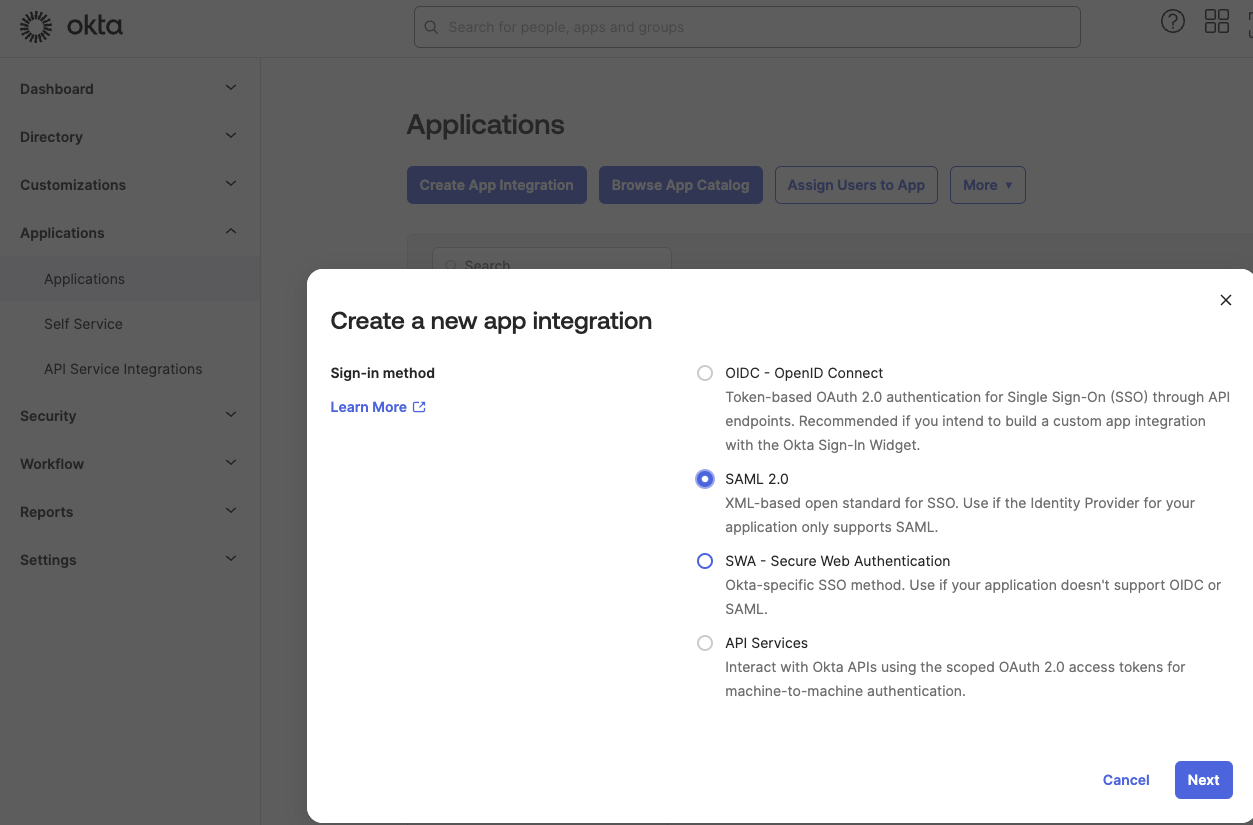Click 'XML-based open standard for SSO' description
This screenshot has width=1253, height=825.
click(960, 515)
